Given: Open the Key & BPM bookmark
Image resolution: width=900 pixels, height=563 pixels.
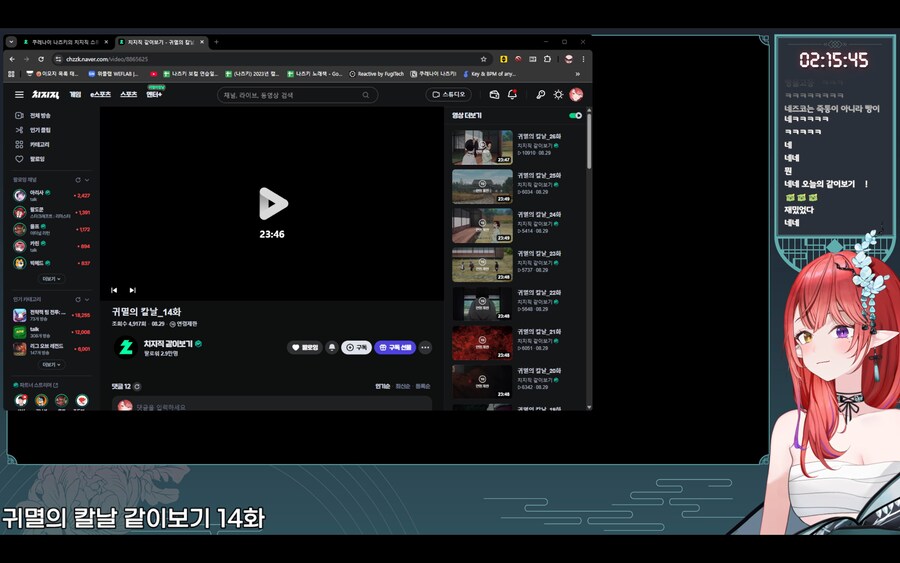Looking at the screenshot, I should point(489,74).
